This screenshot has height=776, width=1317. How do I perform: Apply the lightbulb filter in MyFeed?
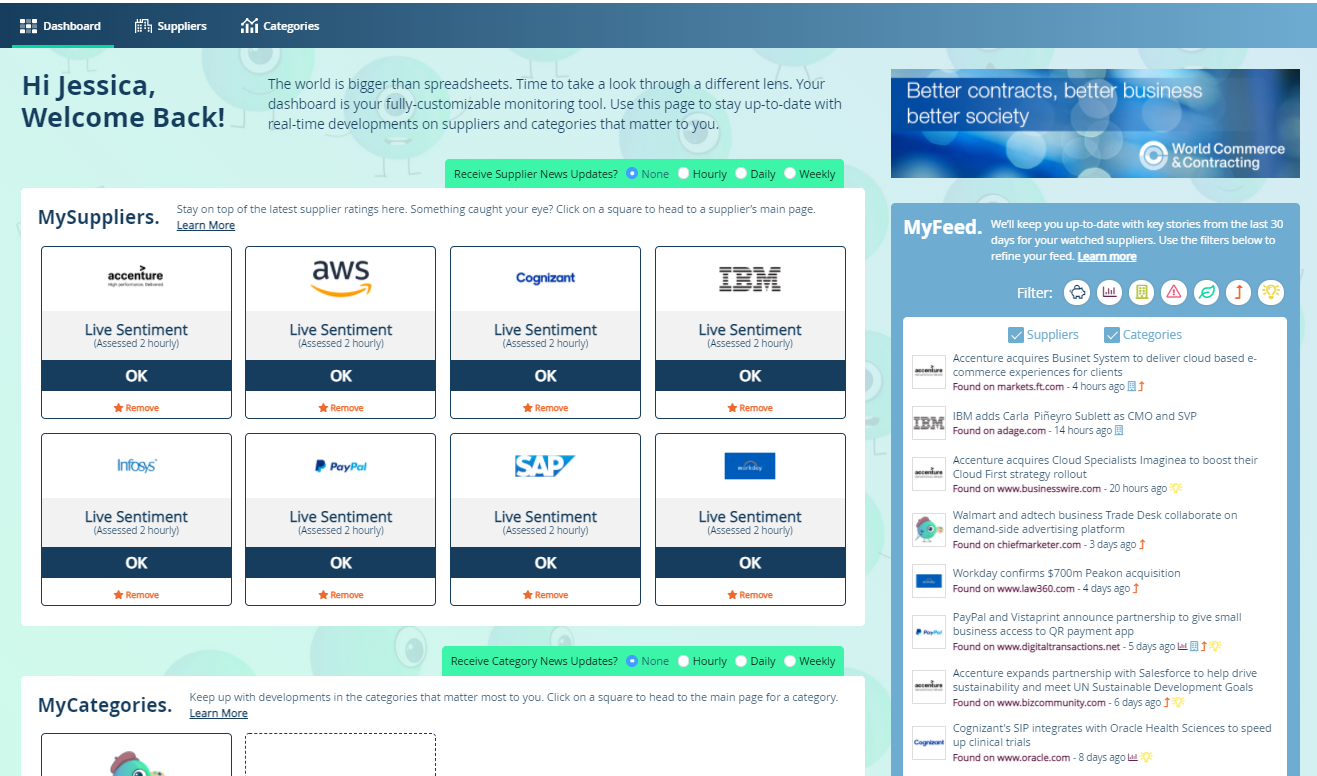click(x=1271, y=292)
